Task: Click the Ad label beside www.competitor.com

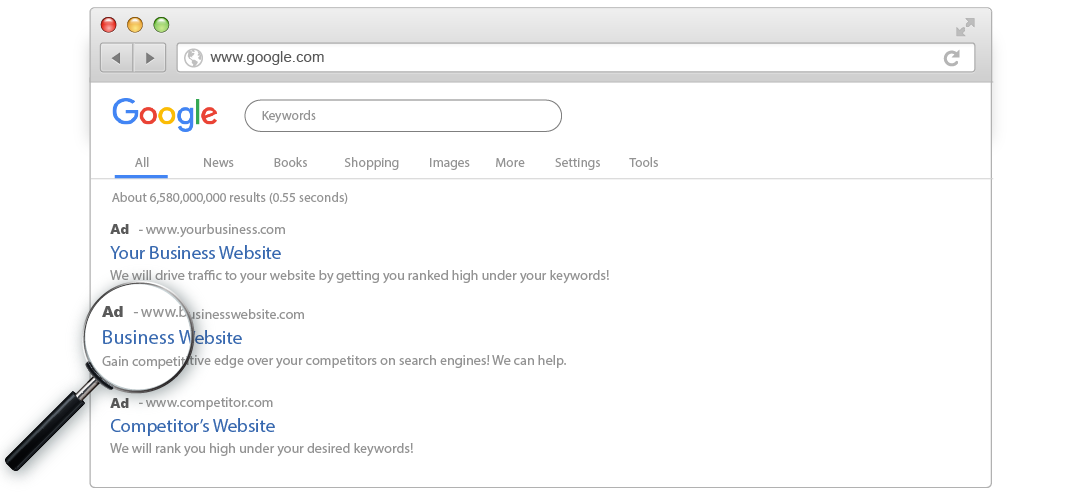Action: pyautogui.click(x=120, y=403)
